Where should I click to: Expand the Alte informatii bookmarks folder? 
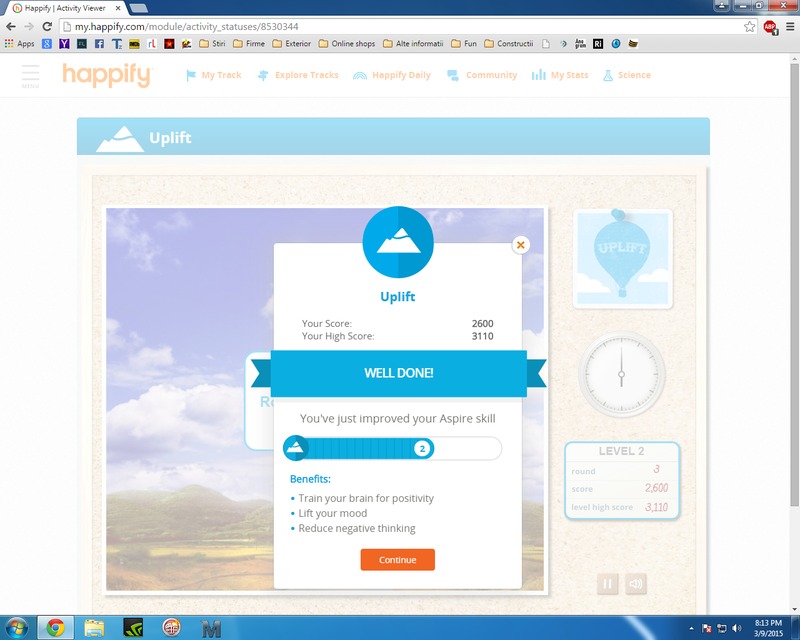(x=413, y=44)
